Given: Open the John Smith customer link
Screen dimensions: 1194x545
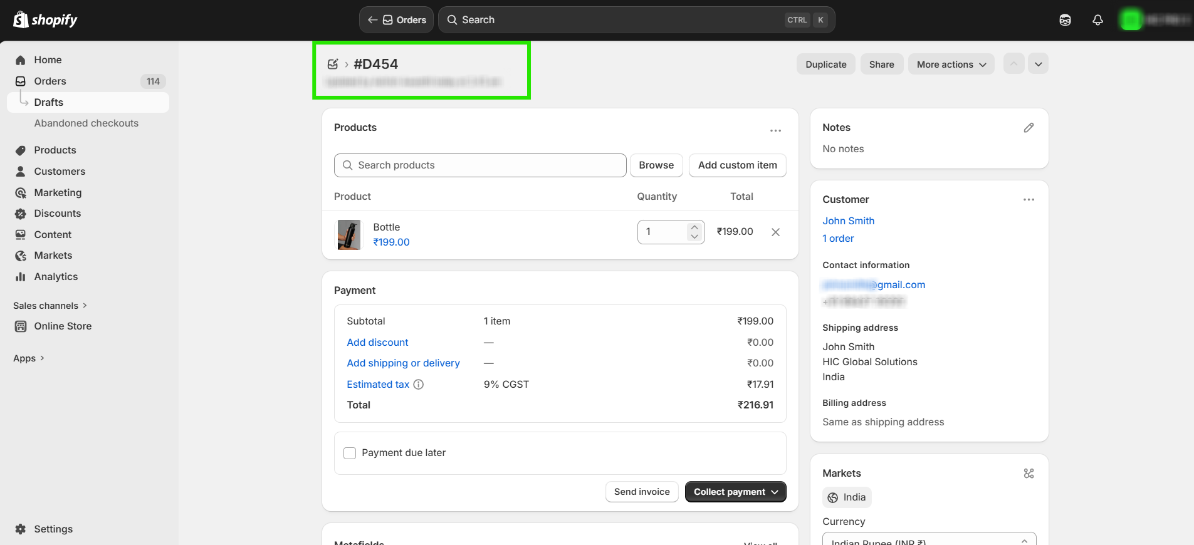Looking at the screenshot, I should tap(848, 221).
